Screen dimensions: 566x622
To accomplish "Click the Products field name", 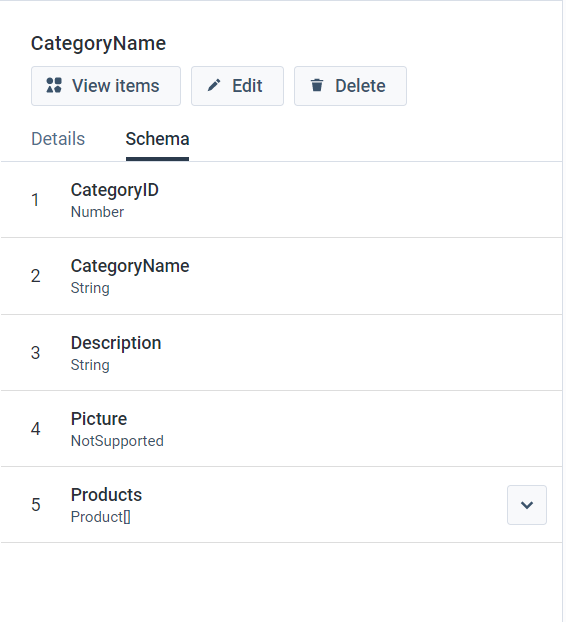I will [x=106, y=495].
